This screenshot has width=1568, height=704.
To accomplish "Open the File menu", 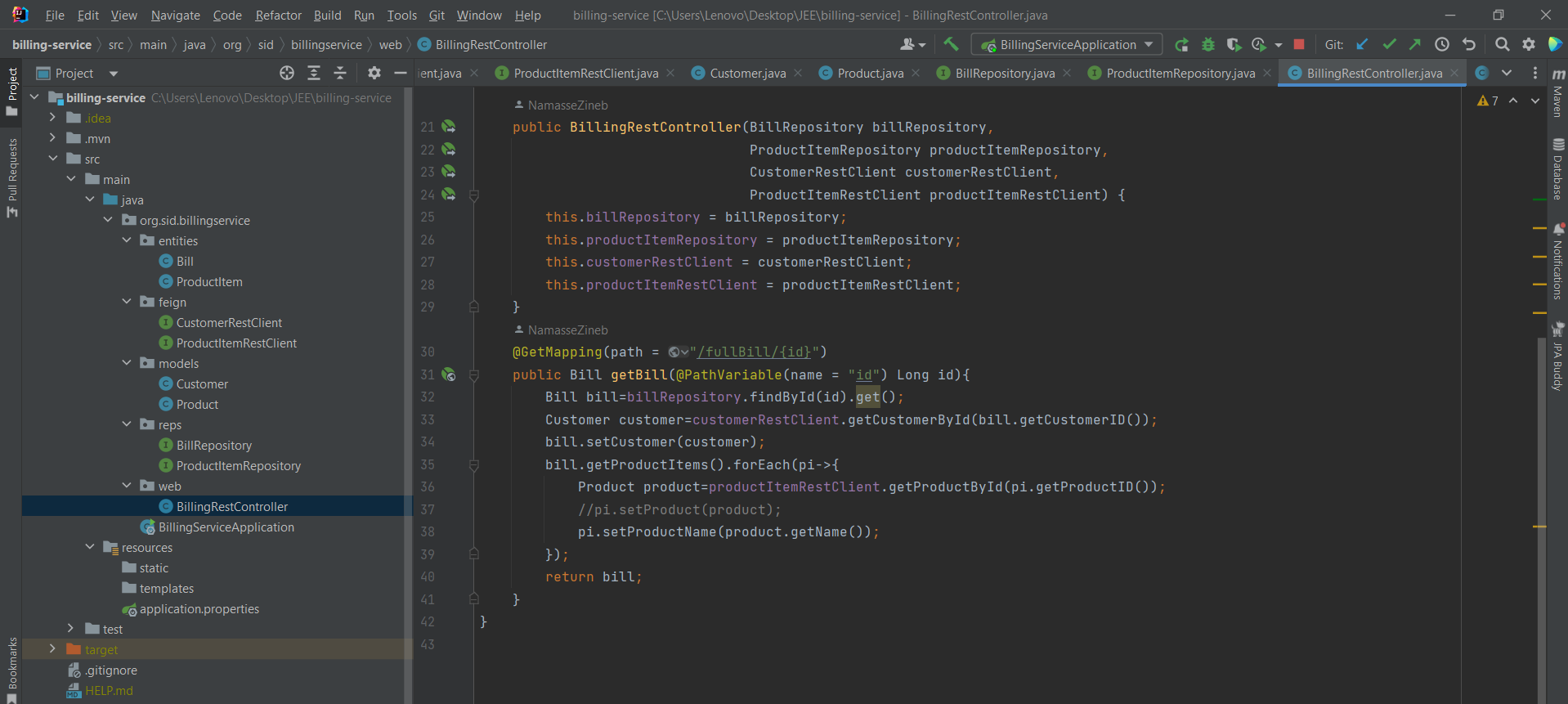I will (x=55, y=16).
